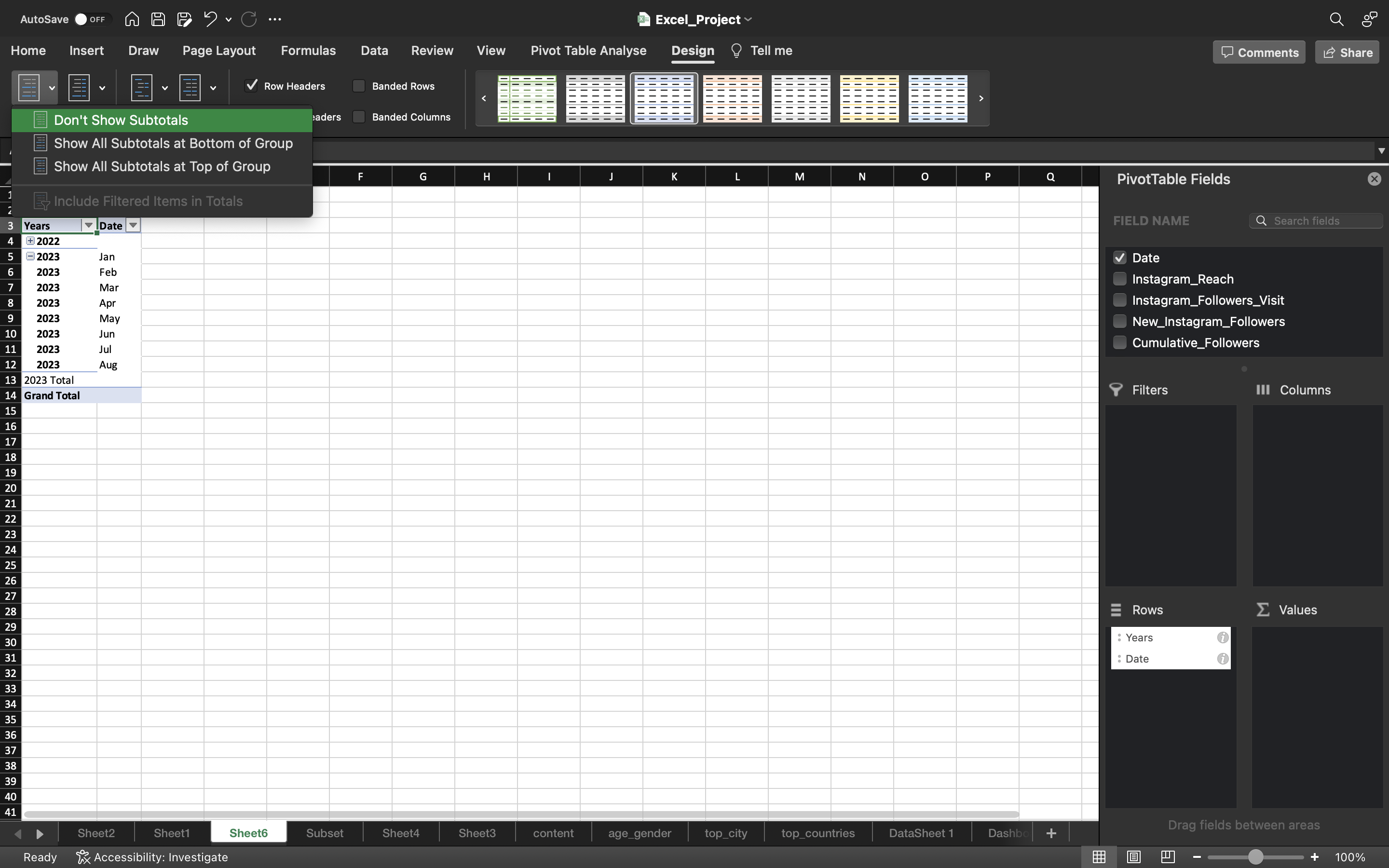Select the orange pivot table style swatch
Image resolution: width=1389 pixels, height=868 pixels.
click(x=733, y=99)
